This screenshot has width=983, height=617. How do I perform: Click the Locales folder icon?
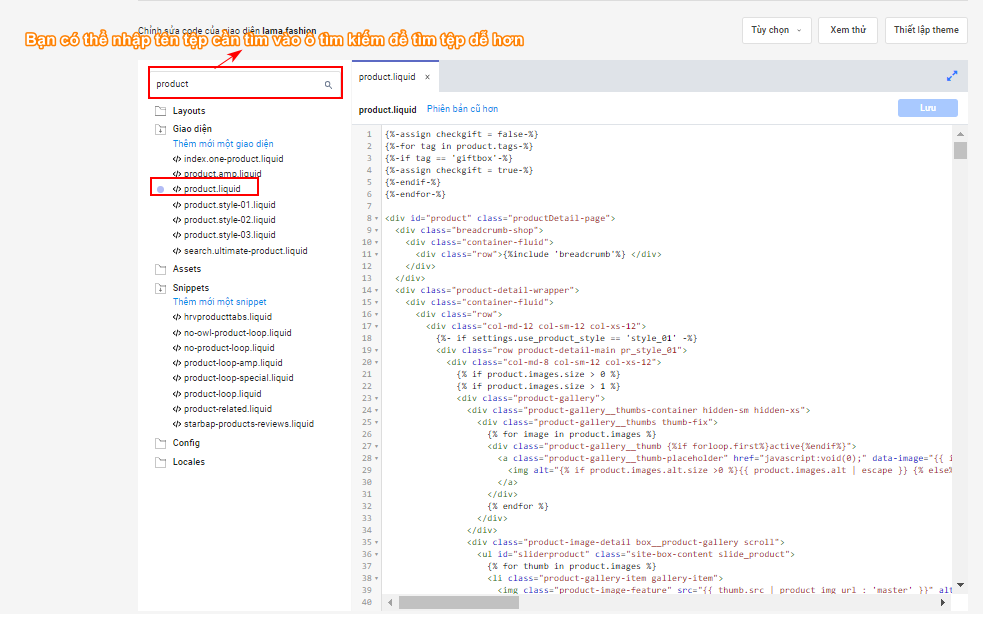[x=160, y=462]
